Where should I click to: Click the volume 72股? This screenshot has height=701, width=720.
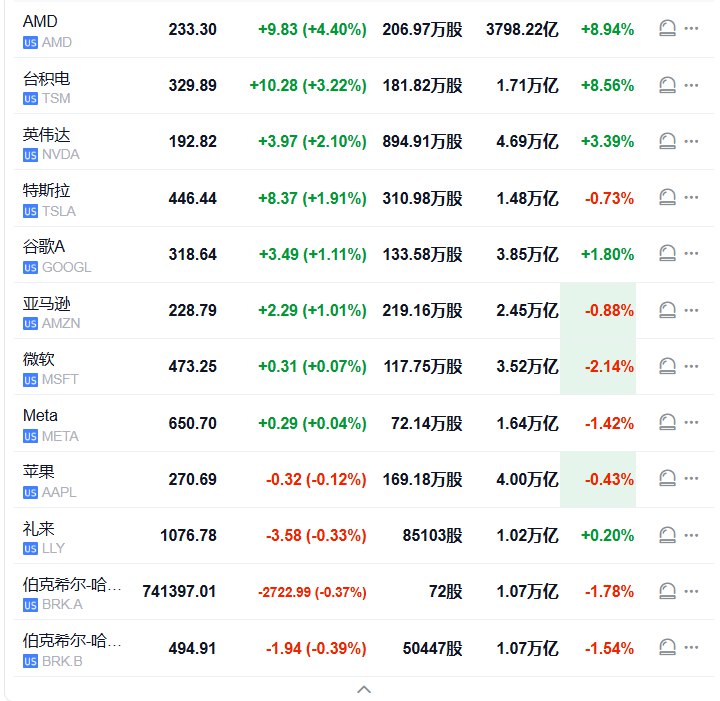[x=445, y=591]
